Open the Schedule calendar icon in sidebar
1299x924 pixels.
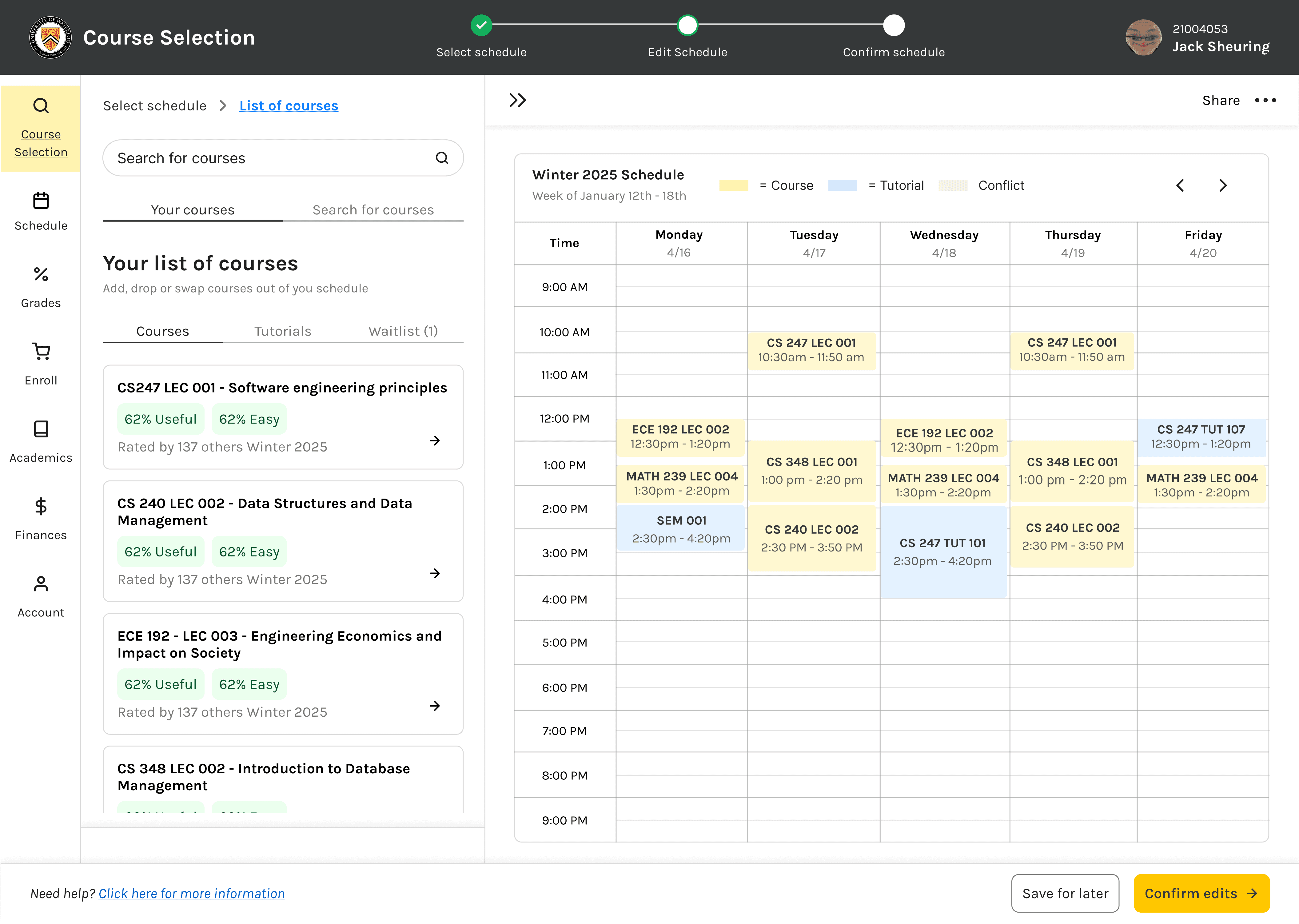click(40, 201)
